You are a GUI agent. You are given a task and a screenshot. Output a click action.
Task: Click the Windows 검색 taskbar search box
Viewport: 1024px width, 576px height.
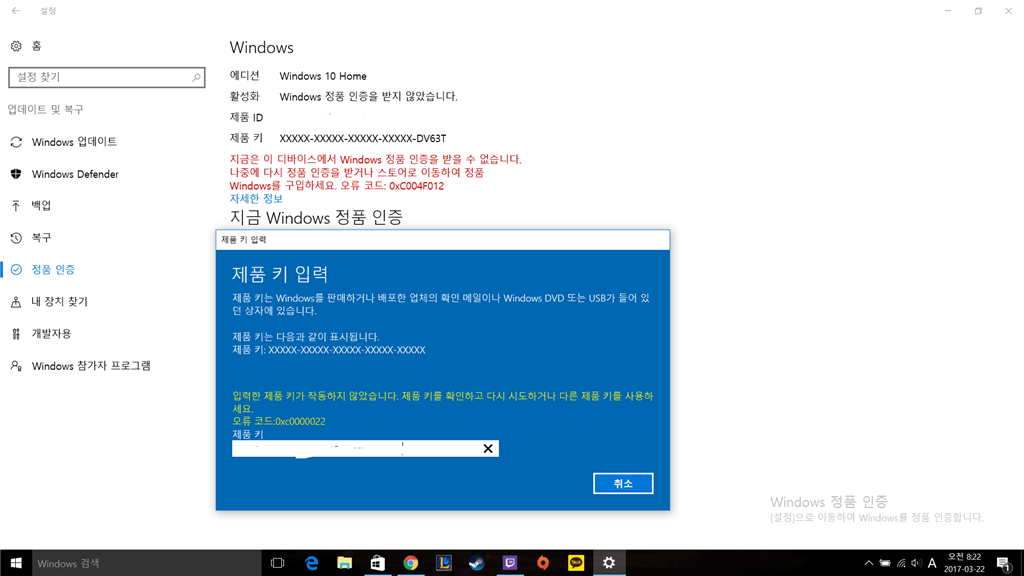pos(146,563)
